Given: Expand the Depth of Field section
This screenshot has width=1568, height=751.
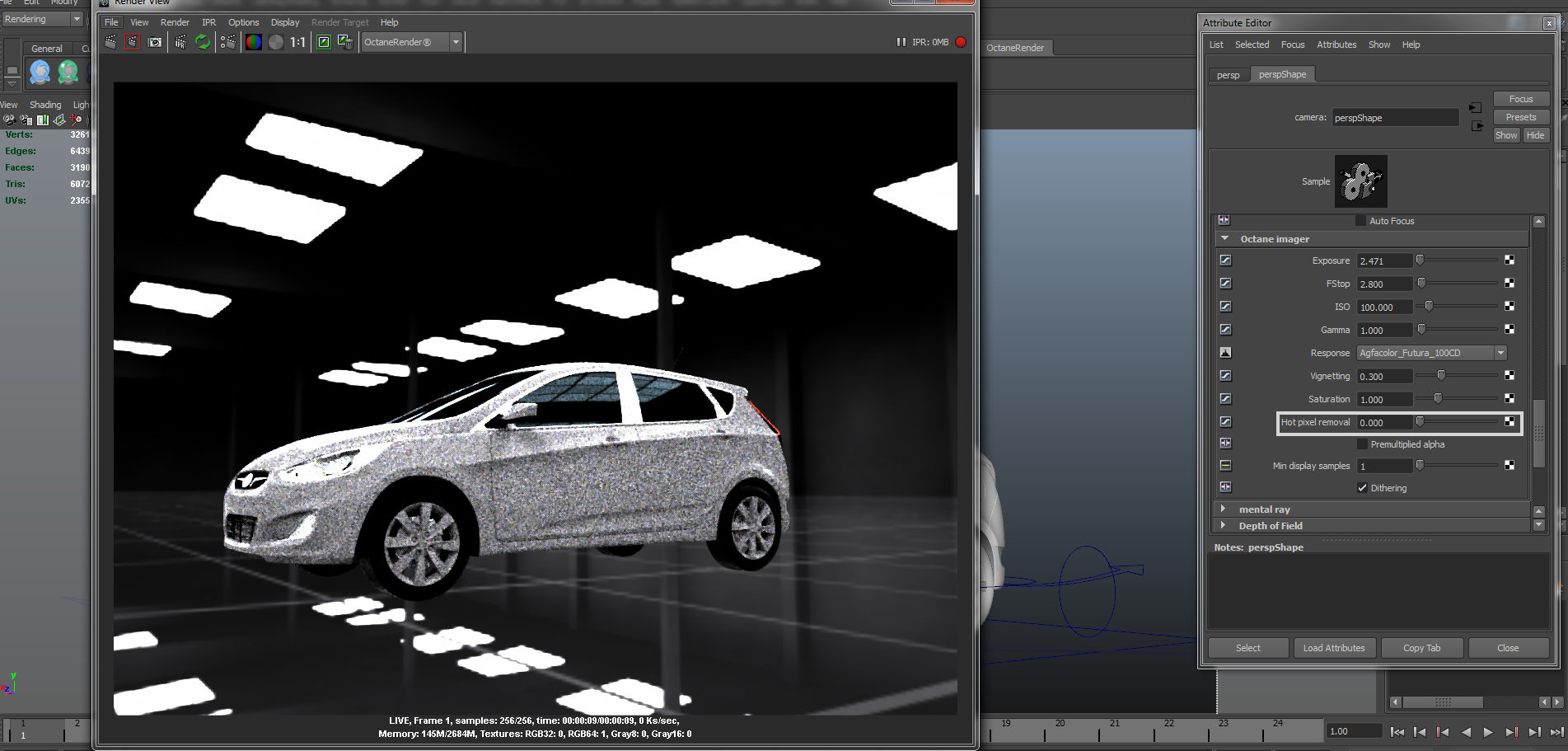Looking at the screenshot, I should tap(1224, 526).
